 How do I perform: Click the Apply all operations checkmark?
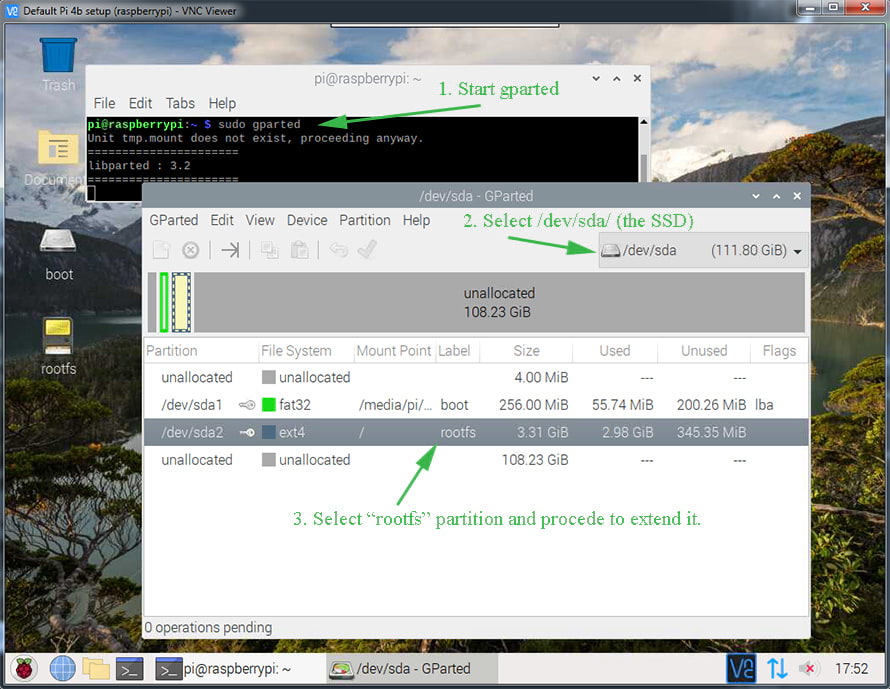click(x=366, y=250)
